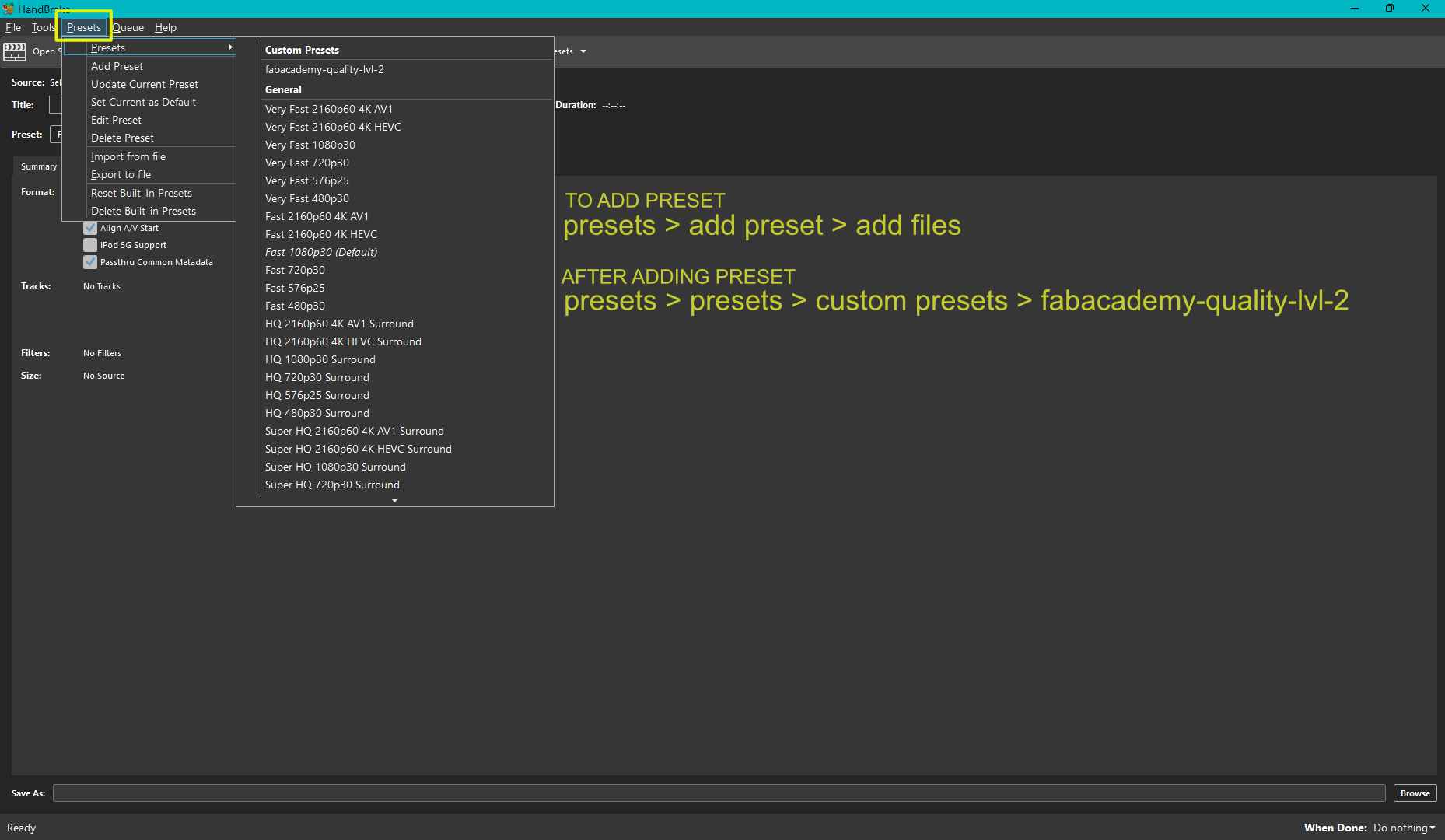Switch to the Summary tab
This screenshot has width=1445, height=840.
(39, 166)
